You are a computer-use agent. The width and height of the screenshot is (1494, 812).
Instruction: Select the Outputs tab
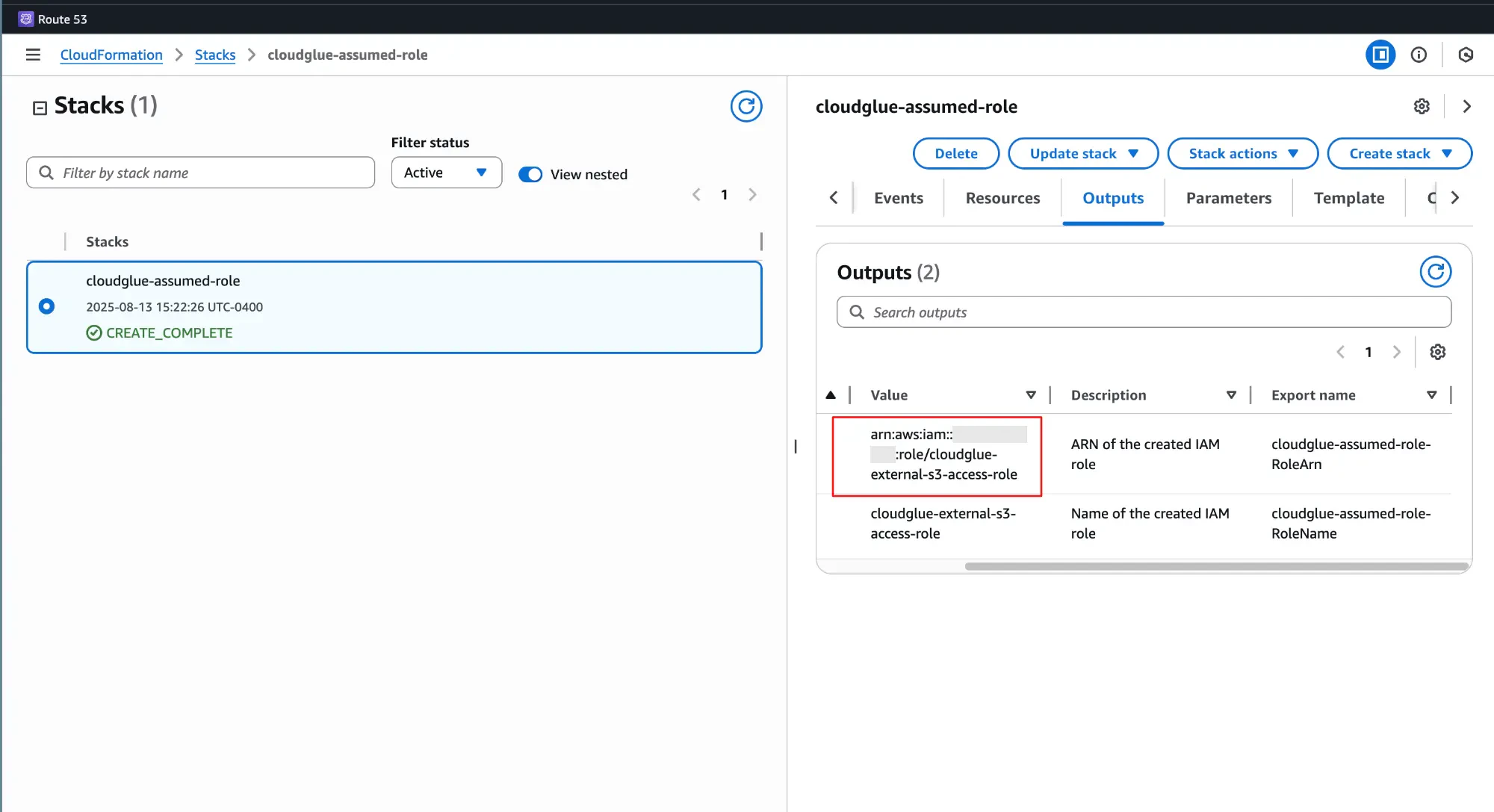[1113, 198]
